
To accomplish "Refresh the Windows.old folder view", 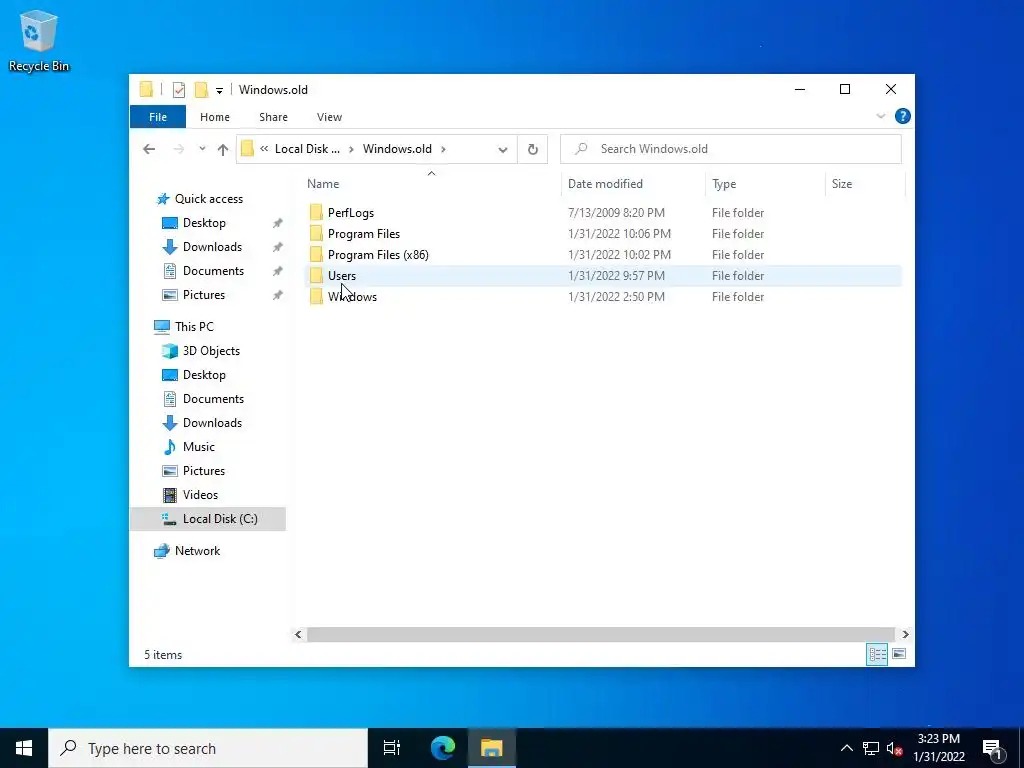I will (x=533, y=150).
